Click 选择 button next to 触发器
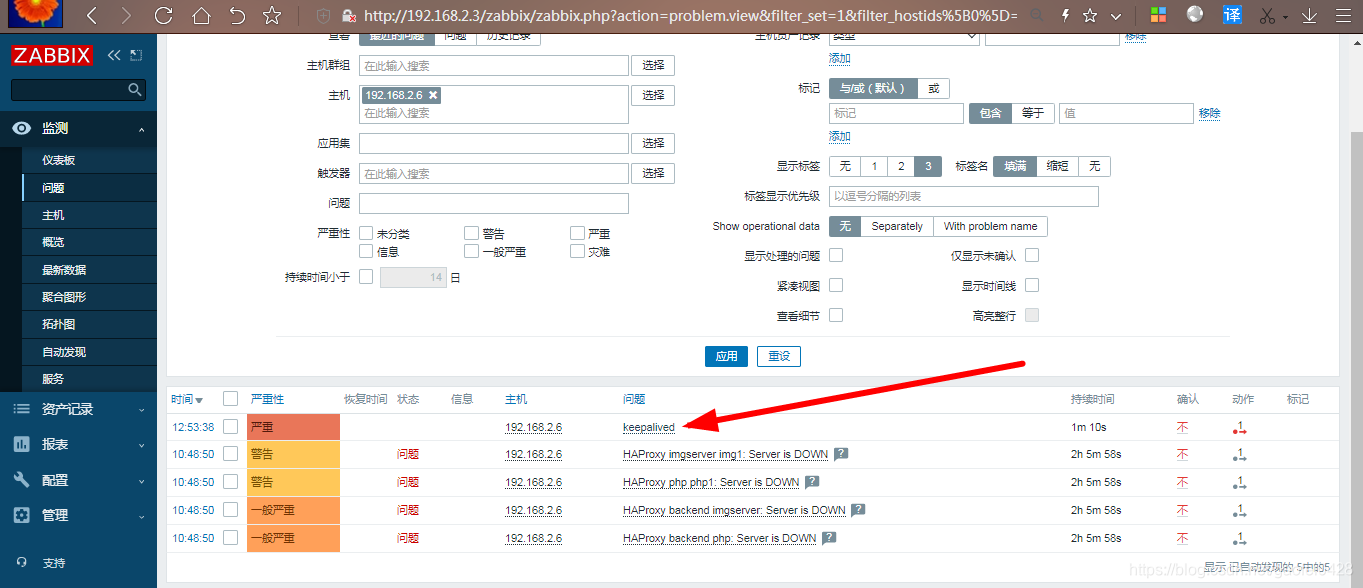1363x588 pixels. [653, 173]
